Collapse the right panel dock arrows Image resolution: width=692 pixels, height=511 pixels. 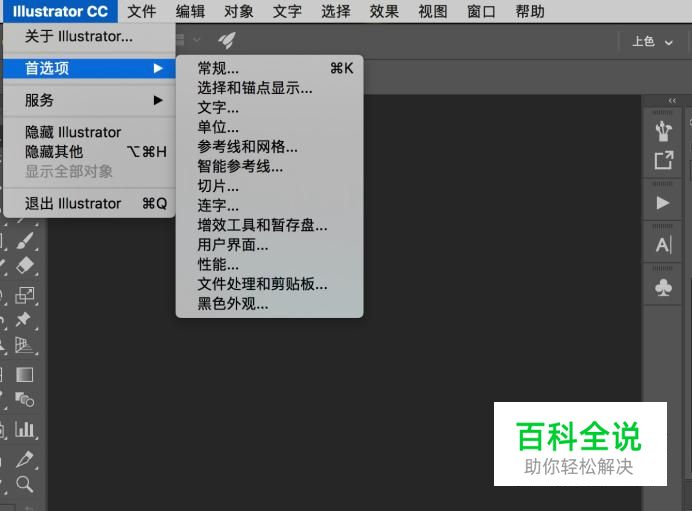point(672,101)
